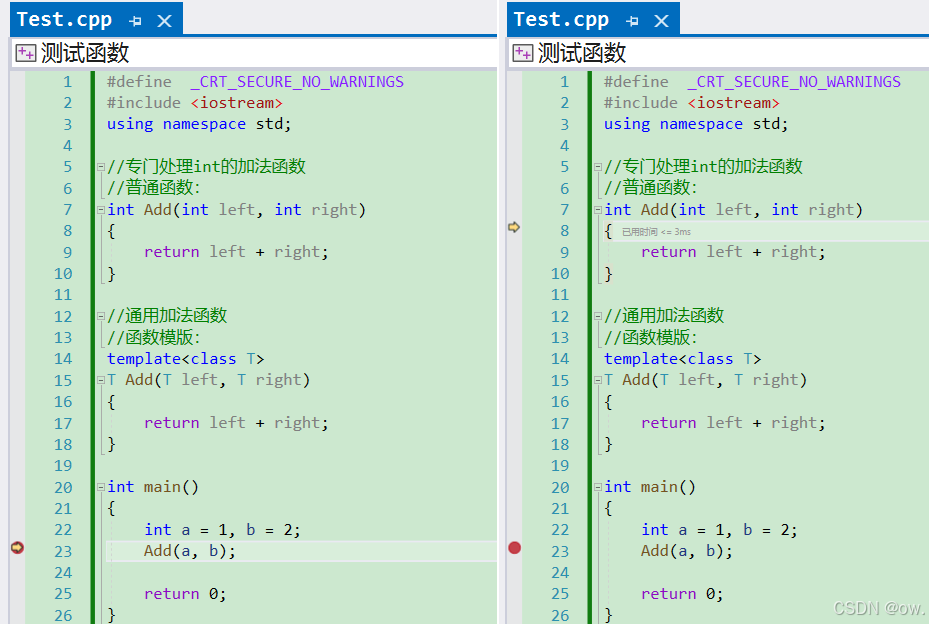Collapse comment block at line 12 in left window
Image resolution: width=929 pixels, height=624 pixels.
pyautogui.click(x=101, y=316)
